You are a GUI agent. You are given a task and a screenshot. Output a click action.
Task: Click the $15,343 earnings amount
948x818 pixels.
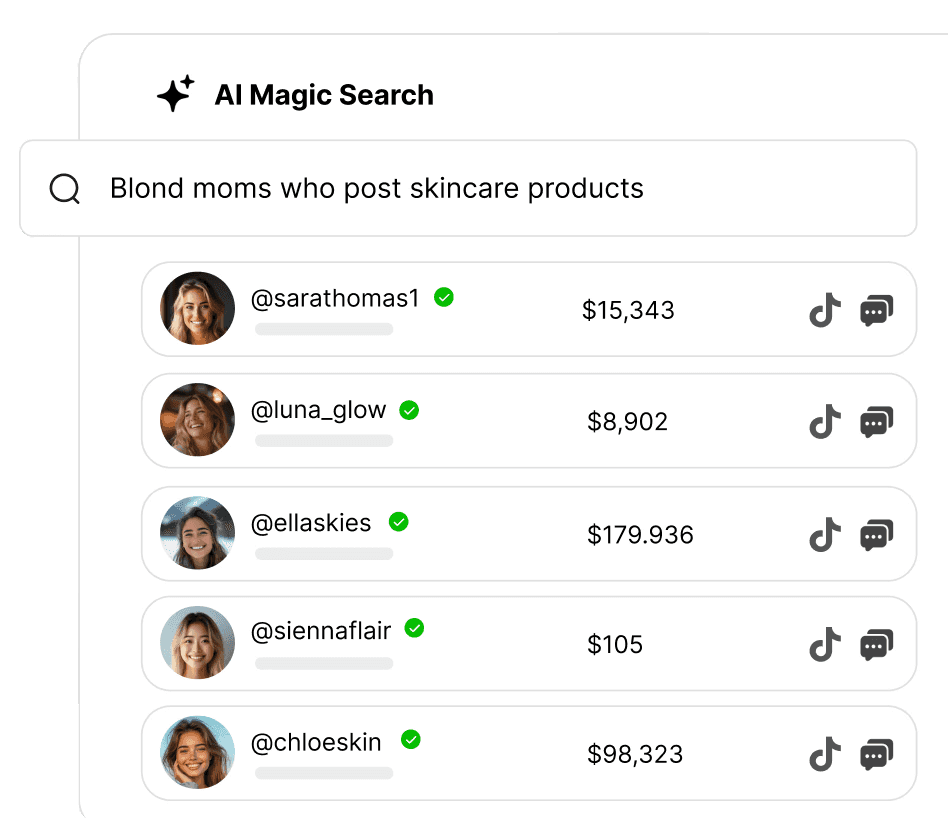pyautogui.click(x=628, y=310)
